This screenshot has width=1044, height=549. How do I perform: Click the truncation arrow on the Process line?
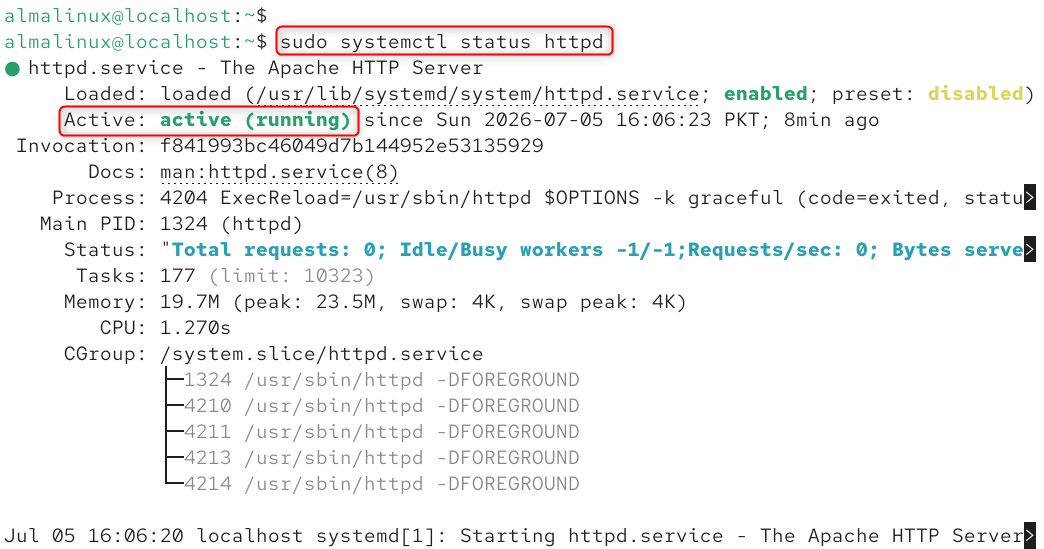[x=1029, y=198]
